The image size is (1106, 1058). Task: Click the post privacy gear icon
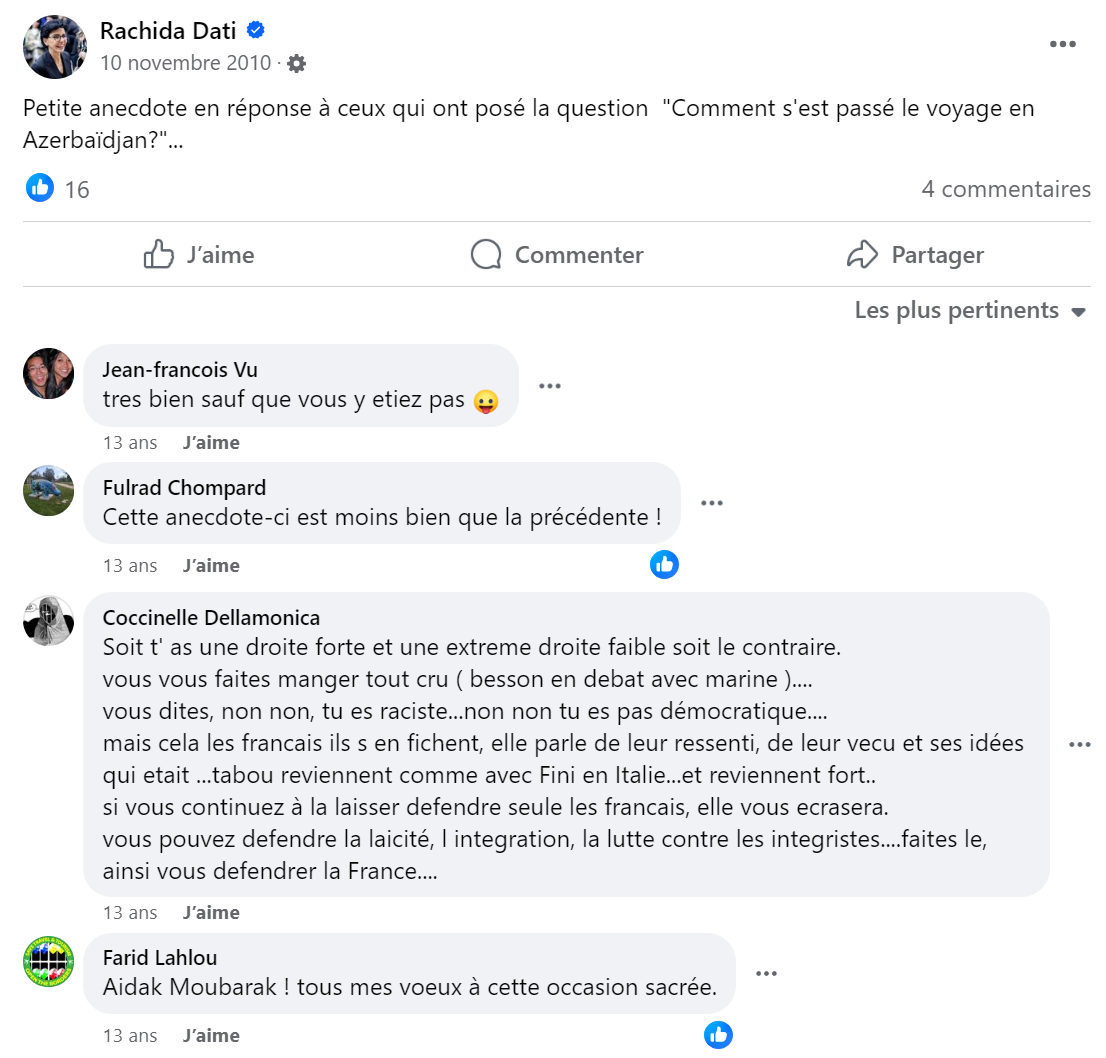[296, 64]
